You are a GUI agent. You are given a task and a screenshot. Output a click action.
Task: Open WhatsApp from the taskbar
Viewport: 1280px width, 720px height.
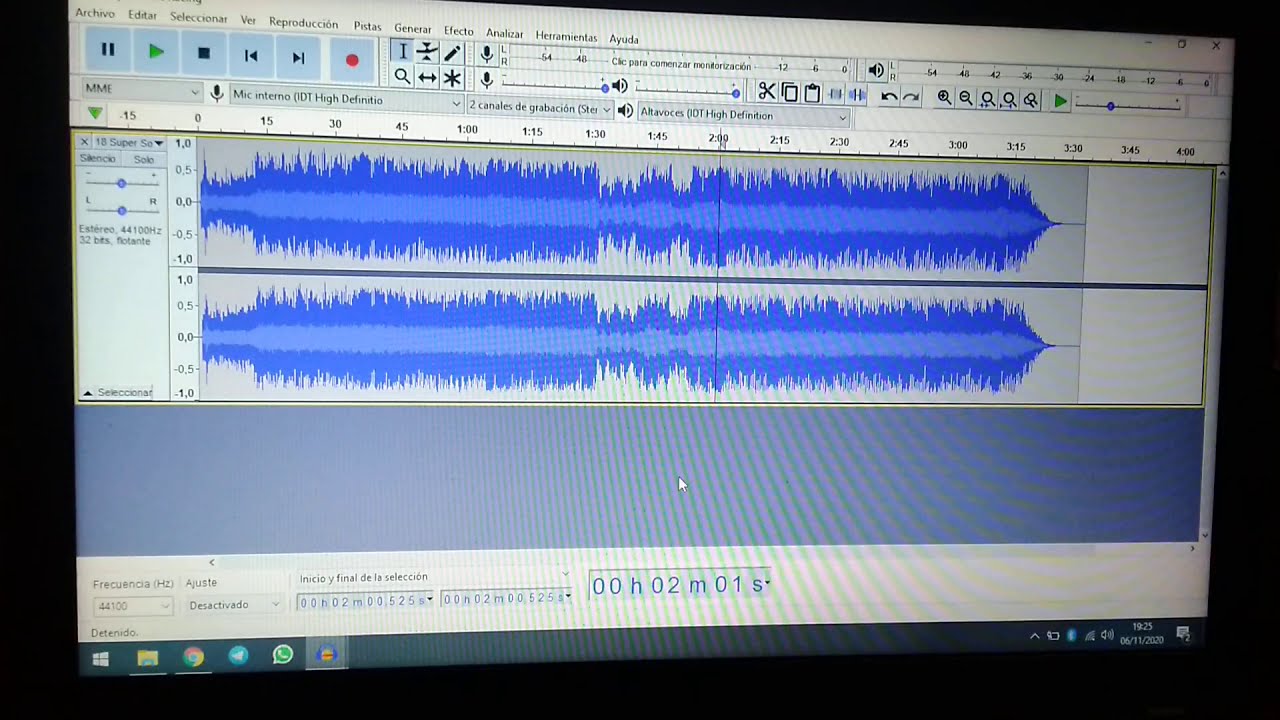pyautogui.click(x=283, y=655)
